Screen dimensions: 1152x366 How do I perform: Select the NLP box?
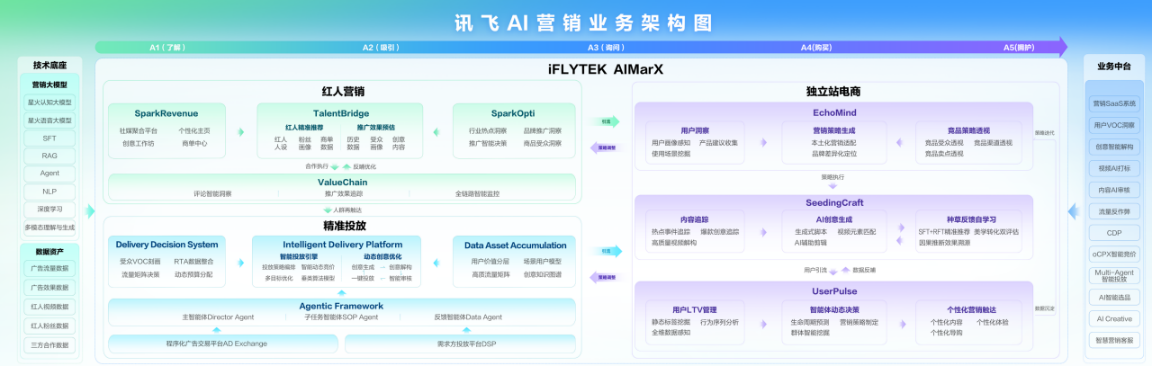tap(50, 191)
